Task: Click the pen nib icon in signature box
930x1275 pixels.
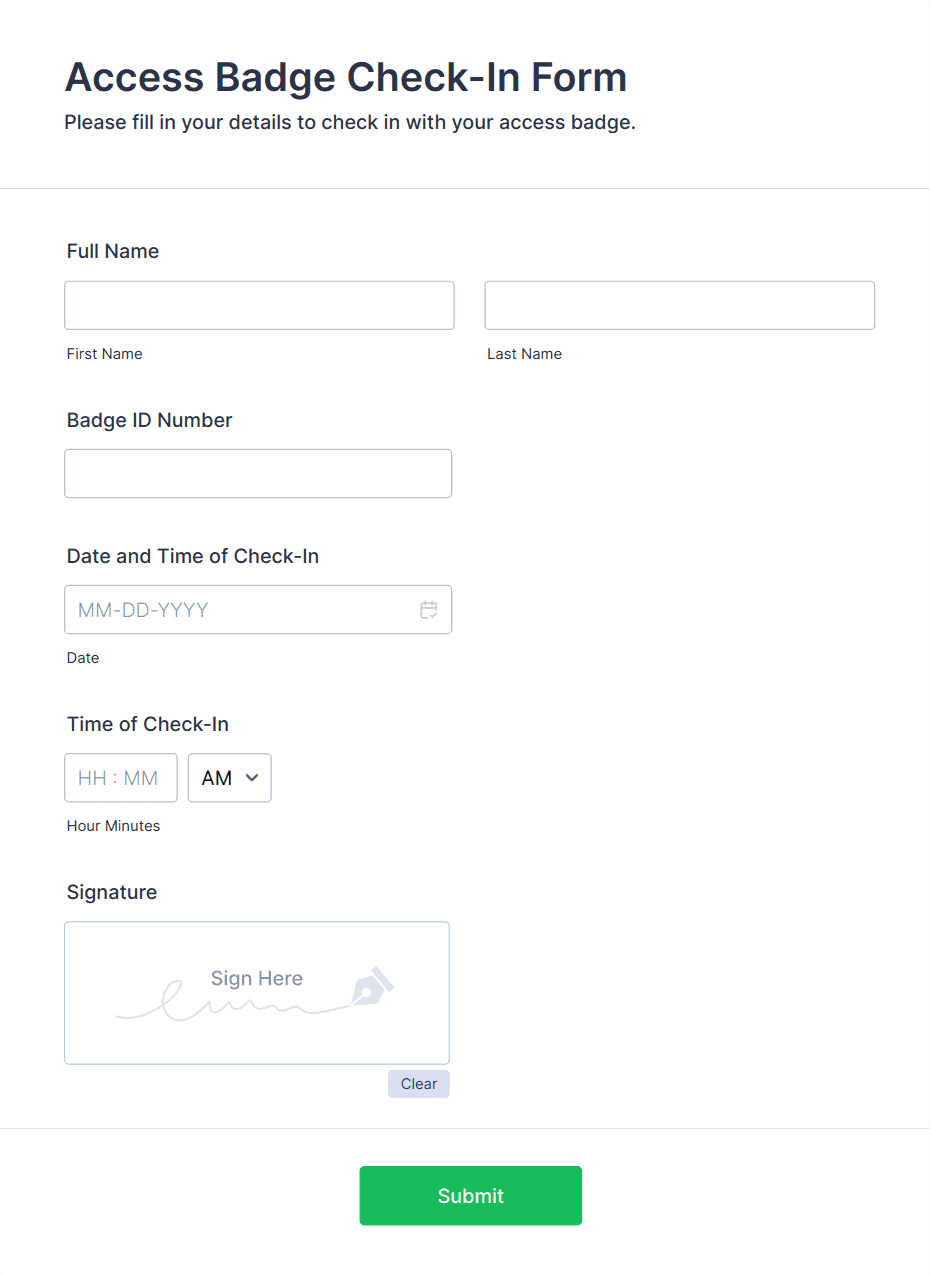Action: pyautogui.click(x=372, y=987)
